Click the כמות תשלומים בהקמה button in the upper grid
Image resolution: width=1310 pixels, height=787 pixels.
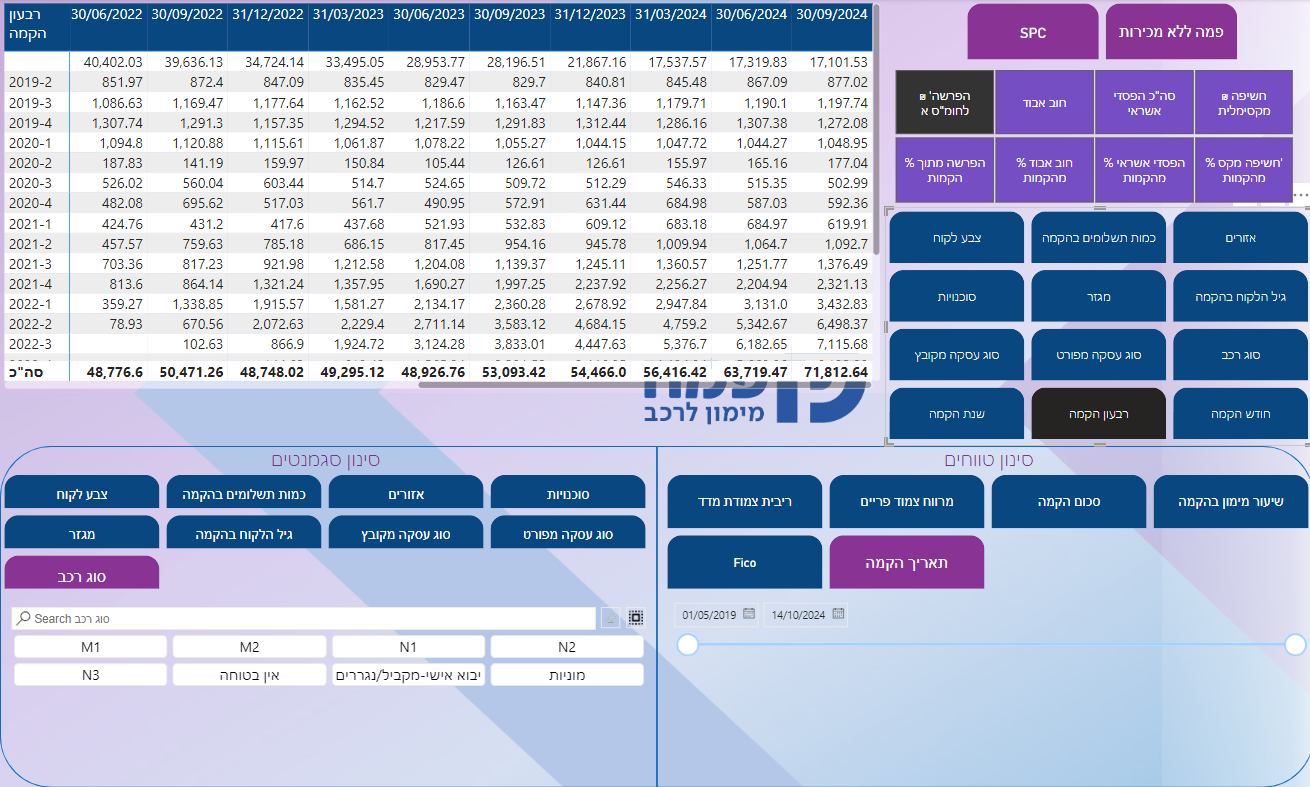[1099, 237]
